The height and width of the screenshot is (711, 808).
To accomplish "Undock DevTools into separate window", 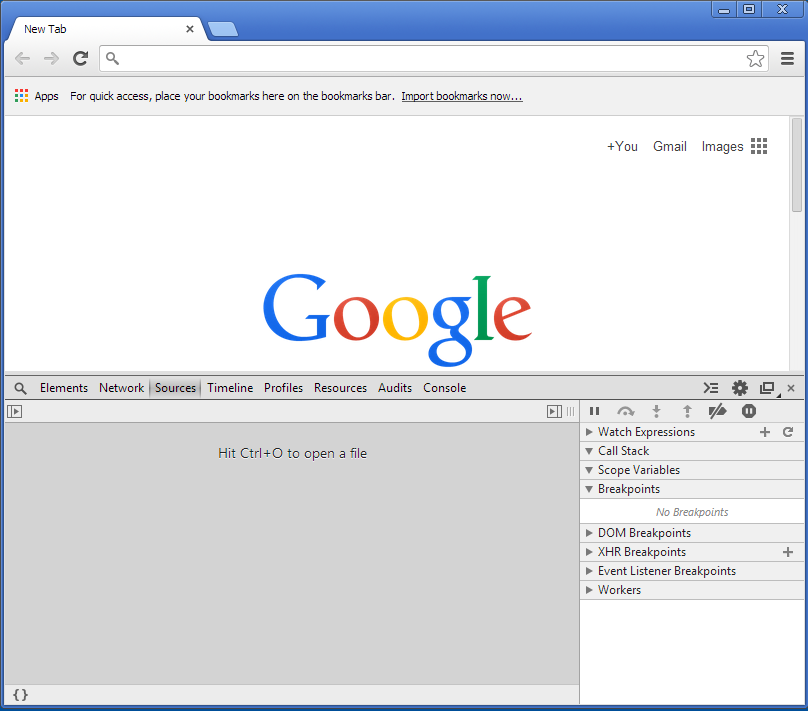I will pos(768,388).
